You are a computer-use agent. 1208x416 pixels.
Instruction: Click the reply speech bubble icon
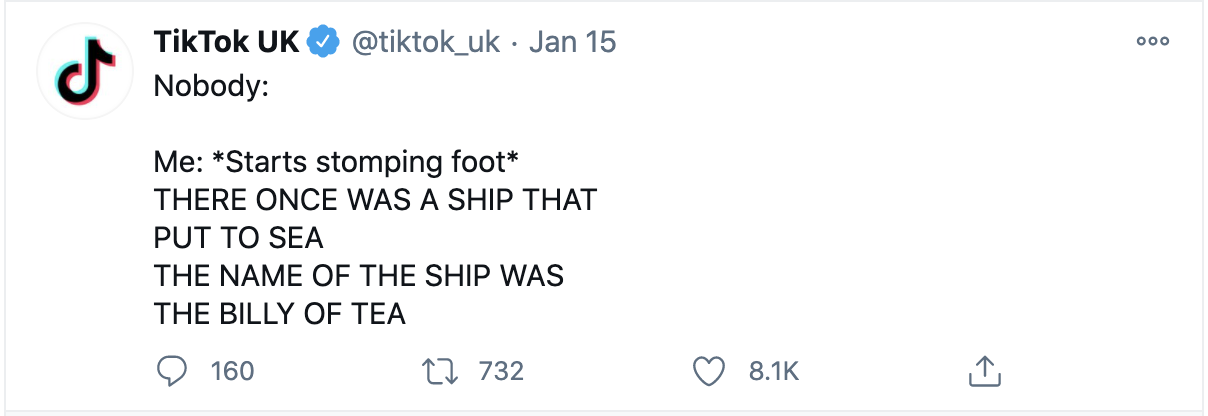pos(173,371)
